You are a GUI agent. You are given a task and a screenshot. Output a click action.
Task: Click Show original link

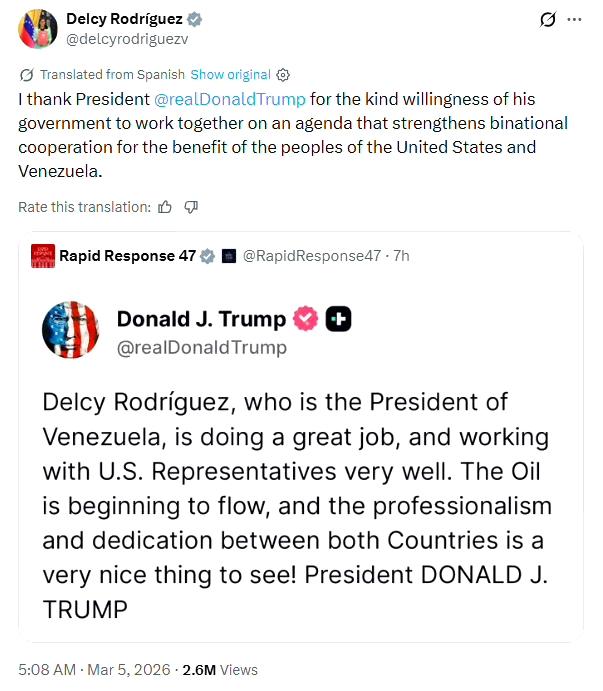(230, 74)
